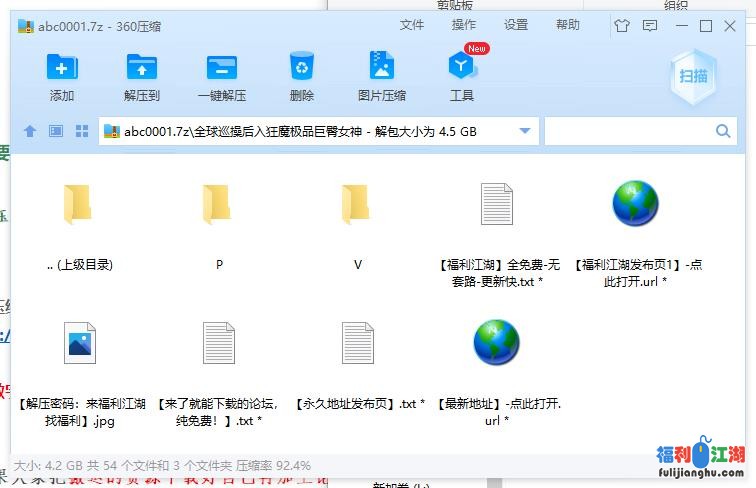Click the skin (shirt) icon in title bar
The height and width of the screenshot is (488, 756).
click(x=622, y=26)
